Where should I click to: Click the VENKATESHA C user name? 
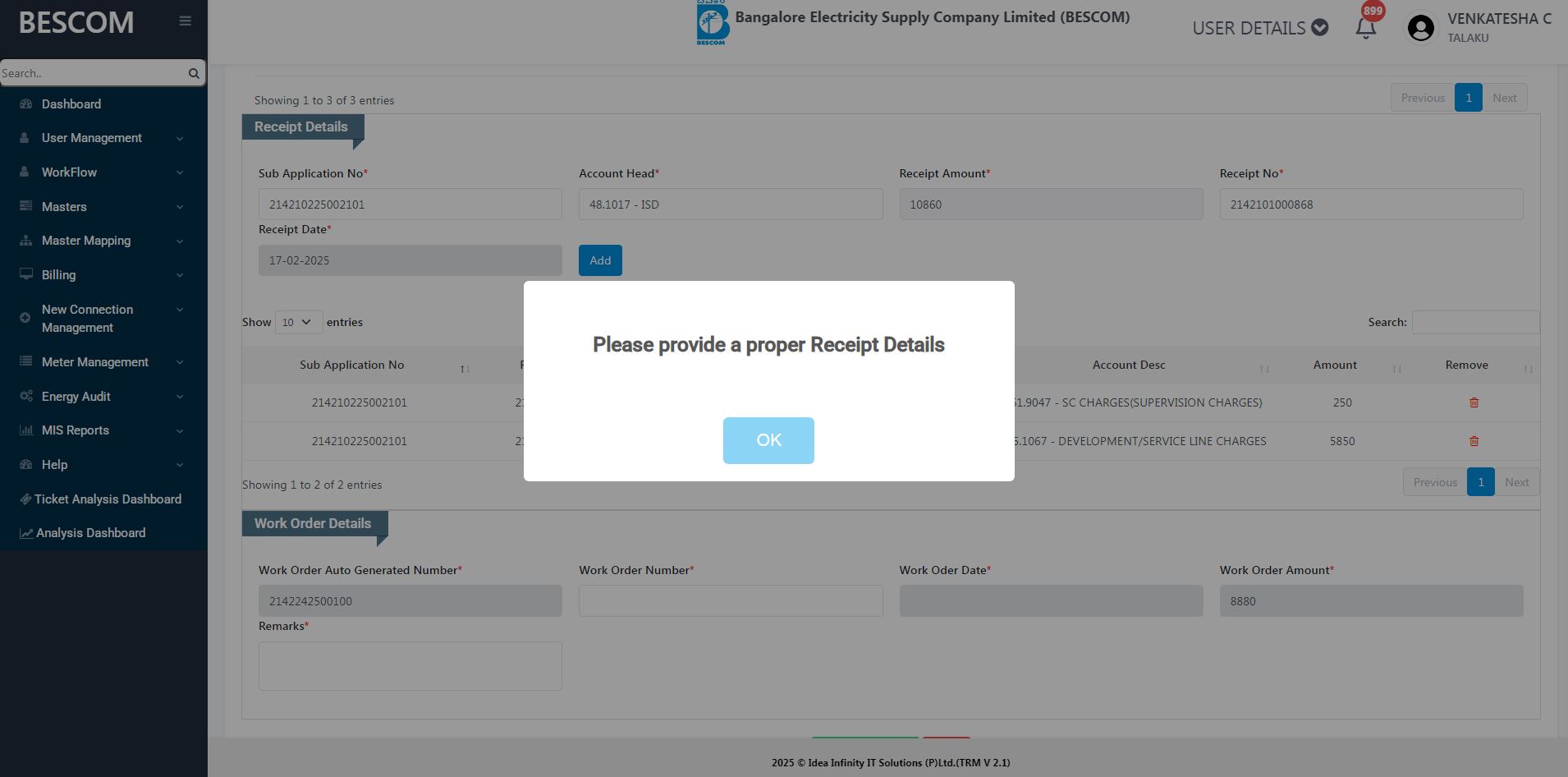(1499, 19)
